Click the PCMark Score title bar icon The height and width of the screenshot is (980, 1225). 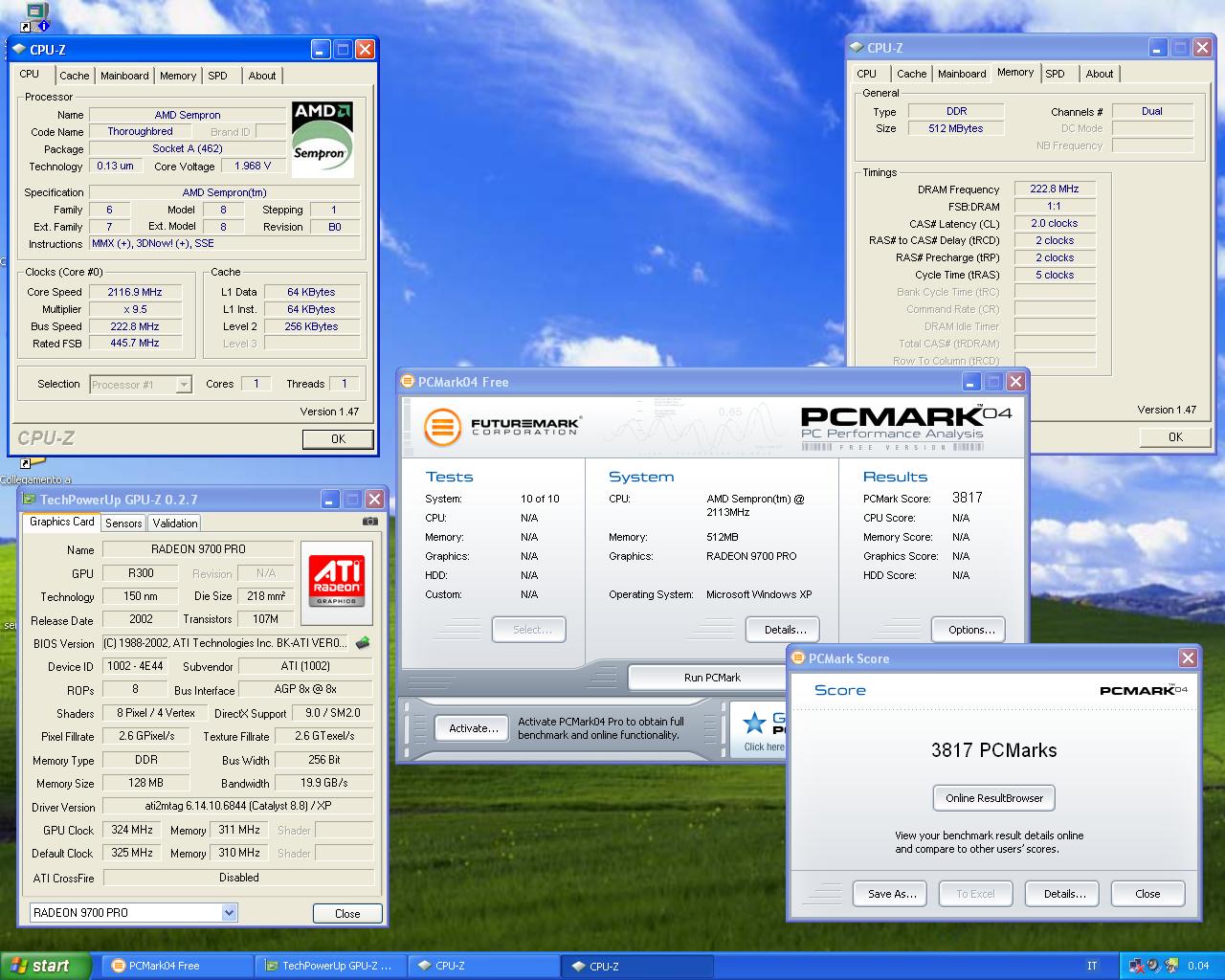(x=798, y=658)
